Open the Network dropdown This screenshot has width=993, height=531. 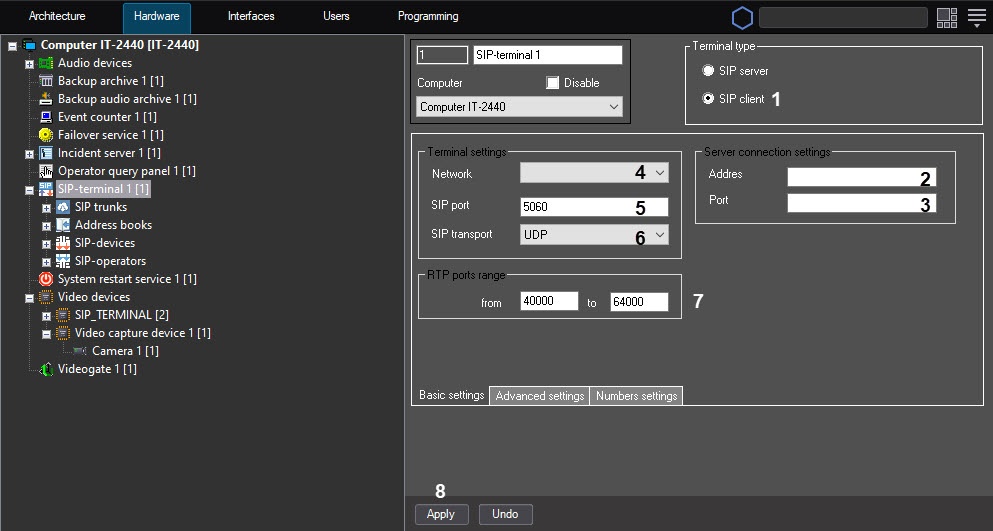click(x=594, y=174)
